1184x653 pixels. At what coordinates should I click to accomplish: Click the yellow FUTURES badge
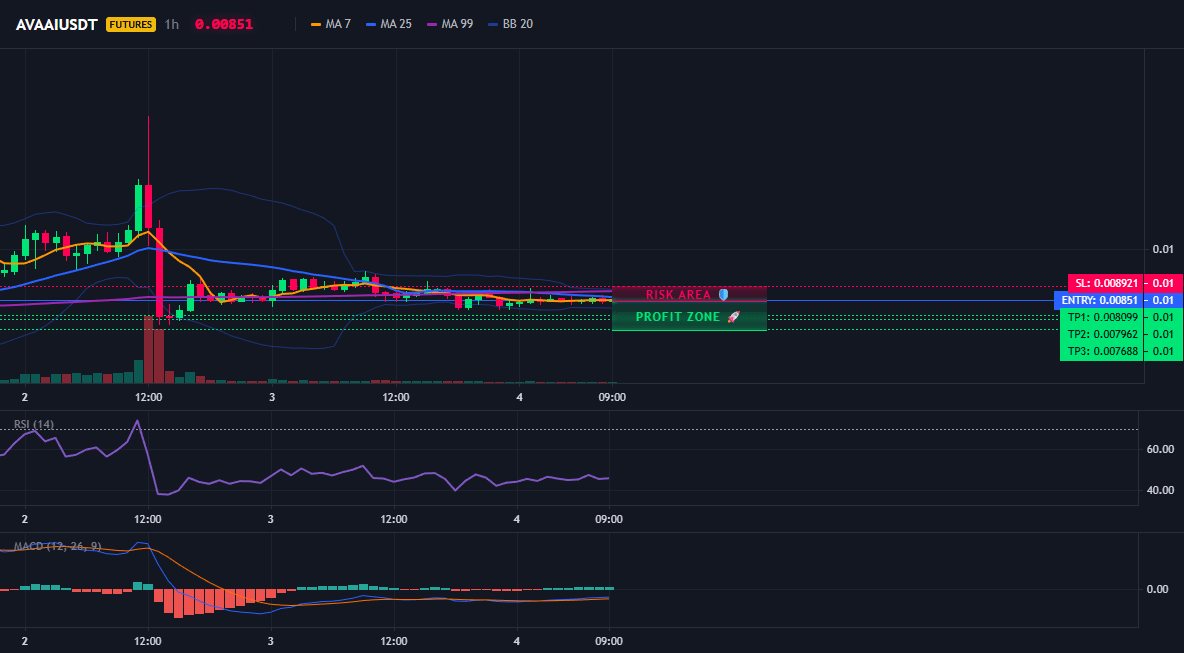coord(131,24)
